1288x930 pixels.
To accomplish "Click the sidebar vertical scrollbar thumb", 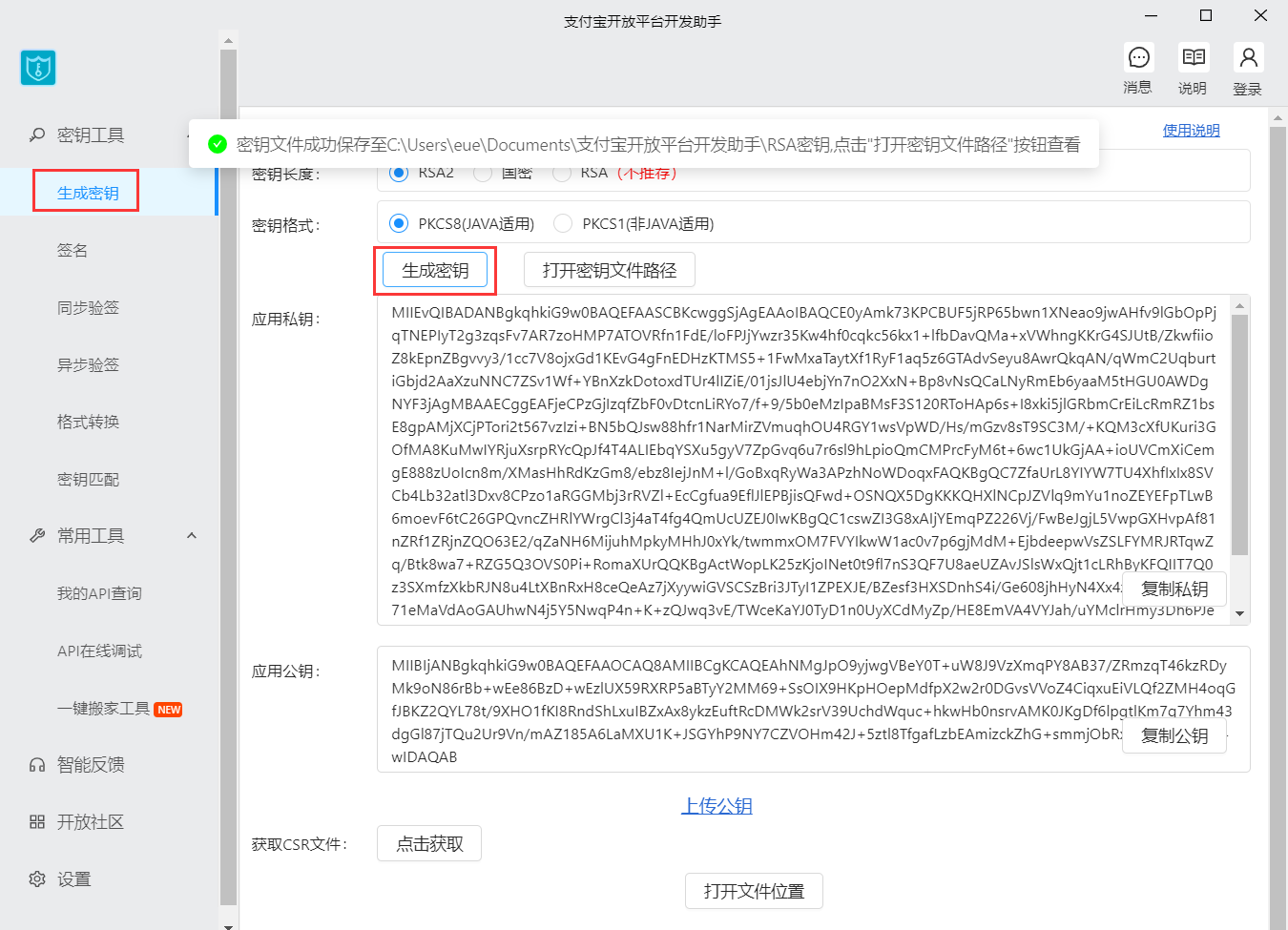I will point(228,477).
